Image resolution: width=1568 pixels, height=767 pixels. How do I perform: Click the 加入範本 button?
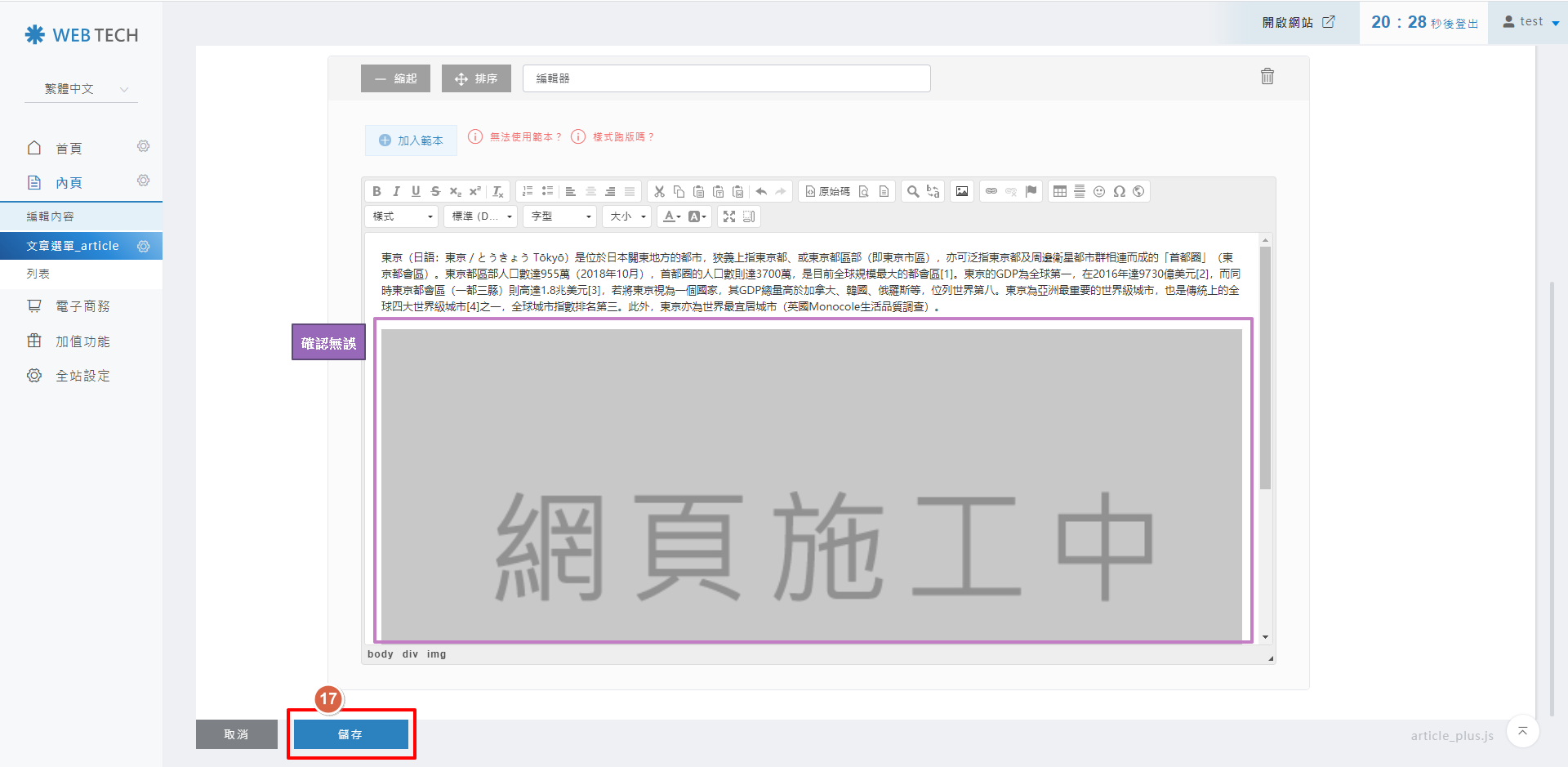411,140
